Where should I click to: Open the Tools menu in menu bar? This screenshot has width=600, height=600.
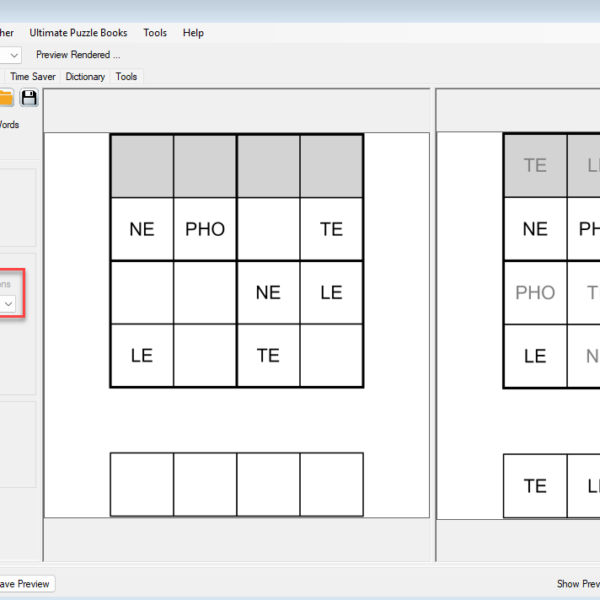(x=155, y=33)
